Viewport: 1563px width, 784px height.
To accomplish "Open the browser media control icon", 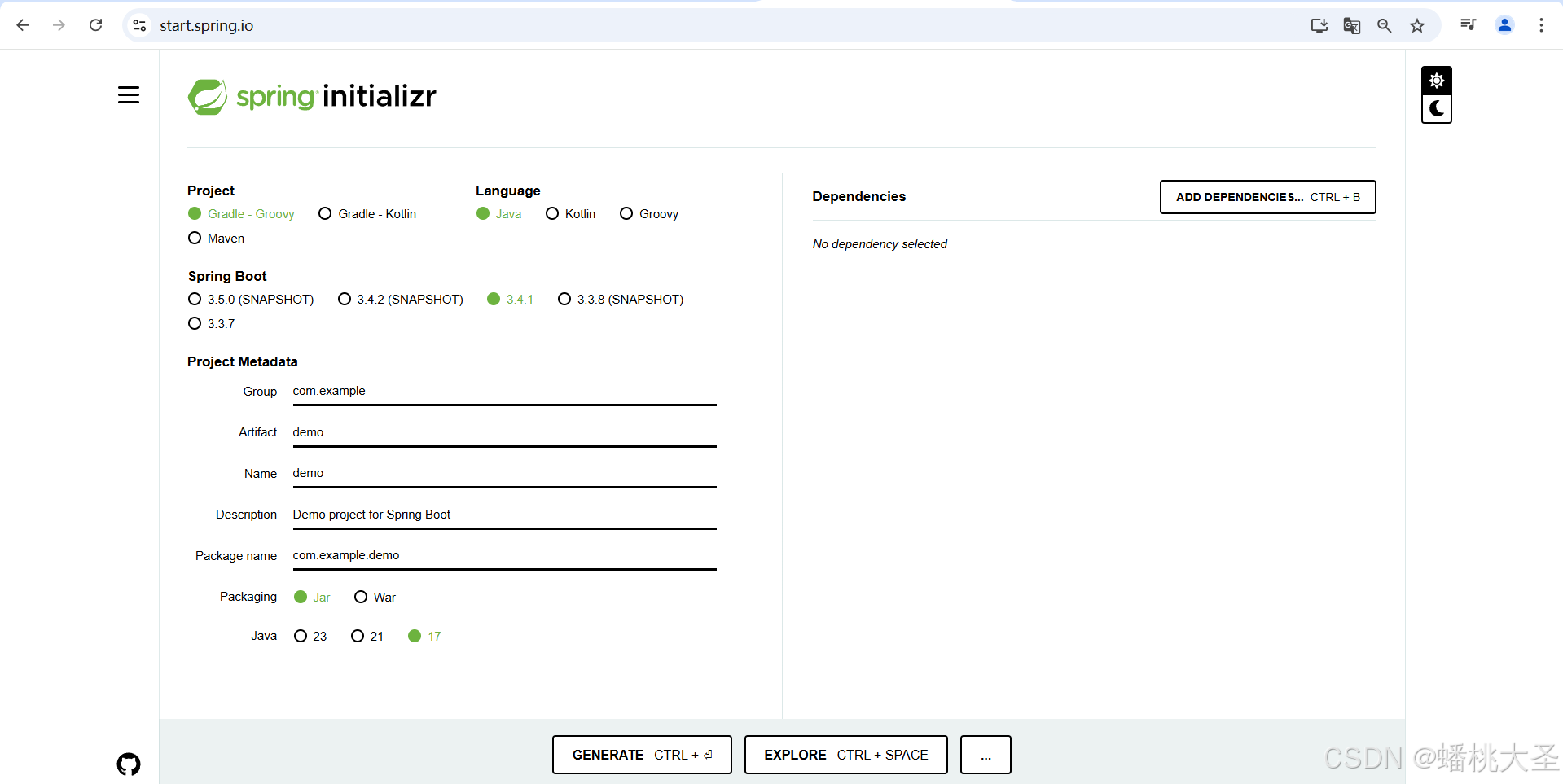I will [1469, 25].
